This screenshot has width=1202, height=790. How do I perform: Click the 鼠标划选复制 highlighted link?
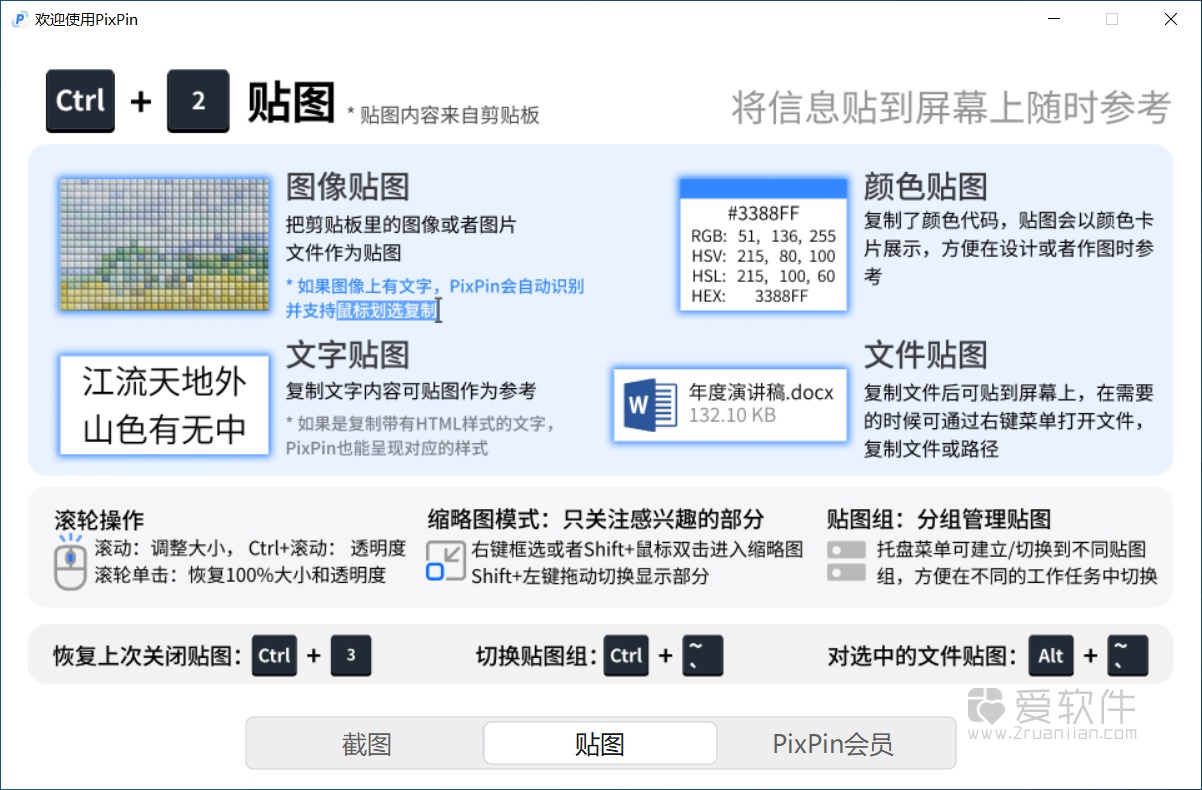388,310
